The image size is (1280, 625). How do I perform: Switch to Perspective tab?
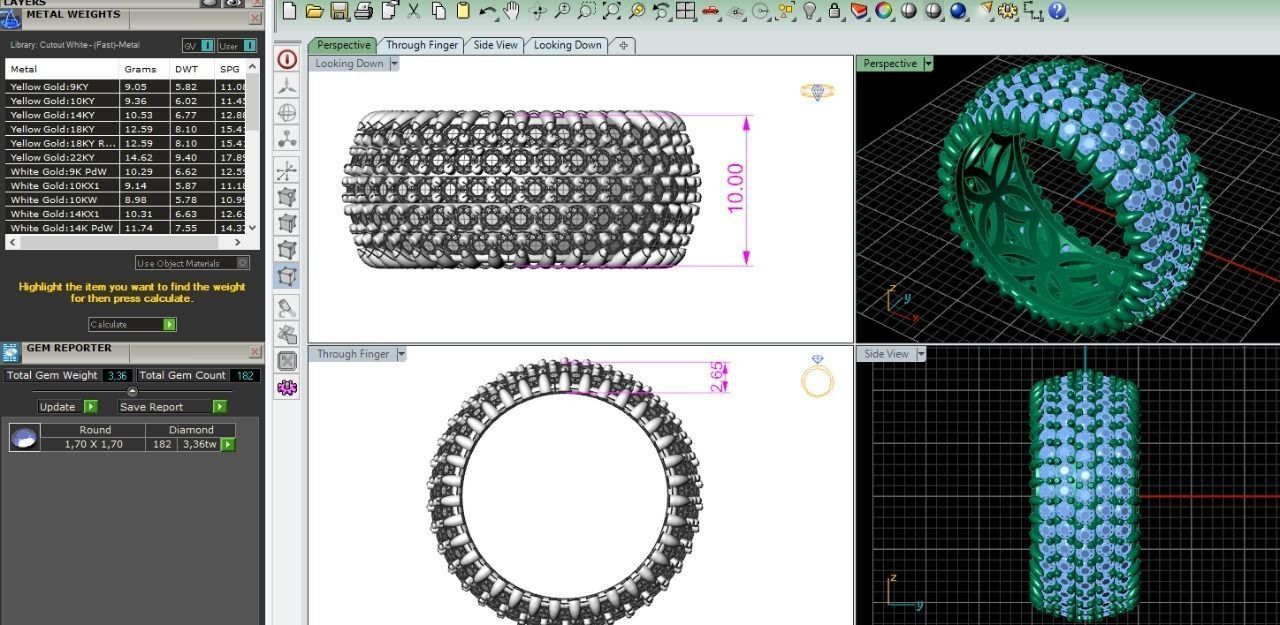point(343,45)
